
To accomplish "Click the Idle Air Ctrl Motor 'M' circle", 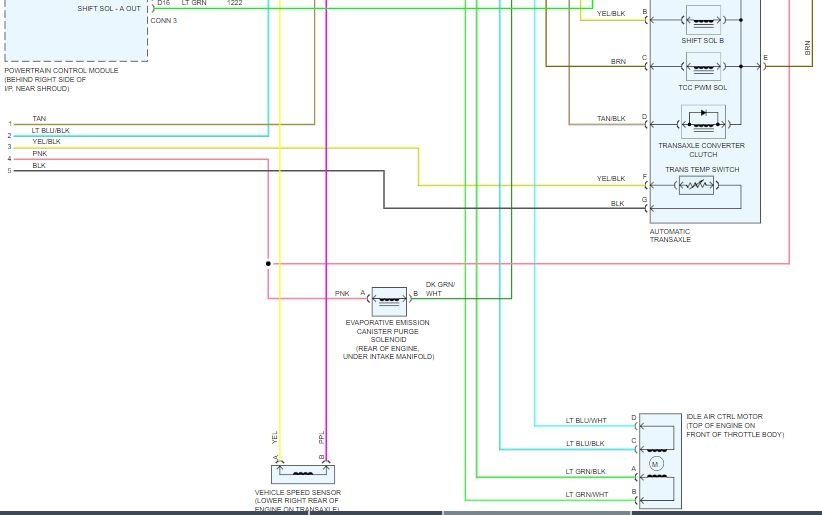I will [656, 464].
